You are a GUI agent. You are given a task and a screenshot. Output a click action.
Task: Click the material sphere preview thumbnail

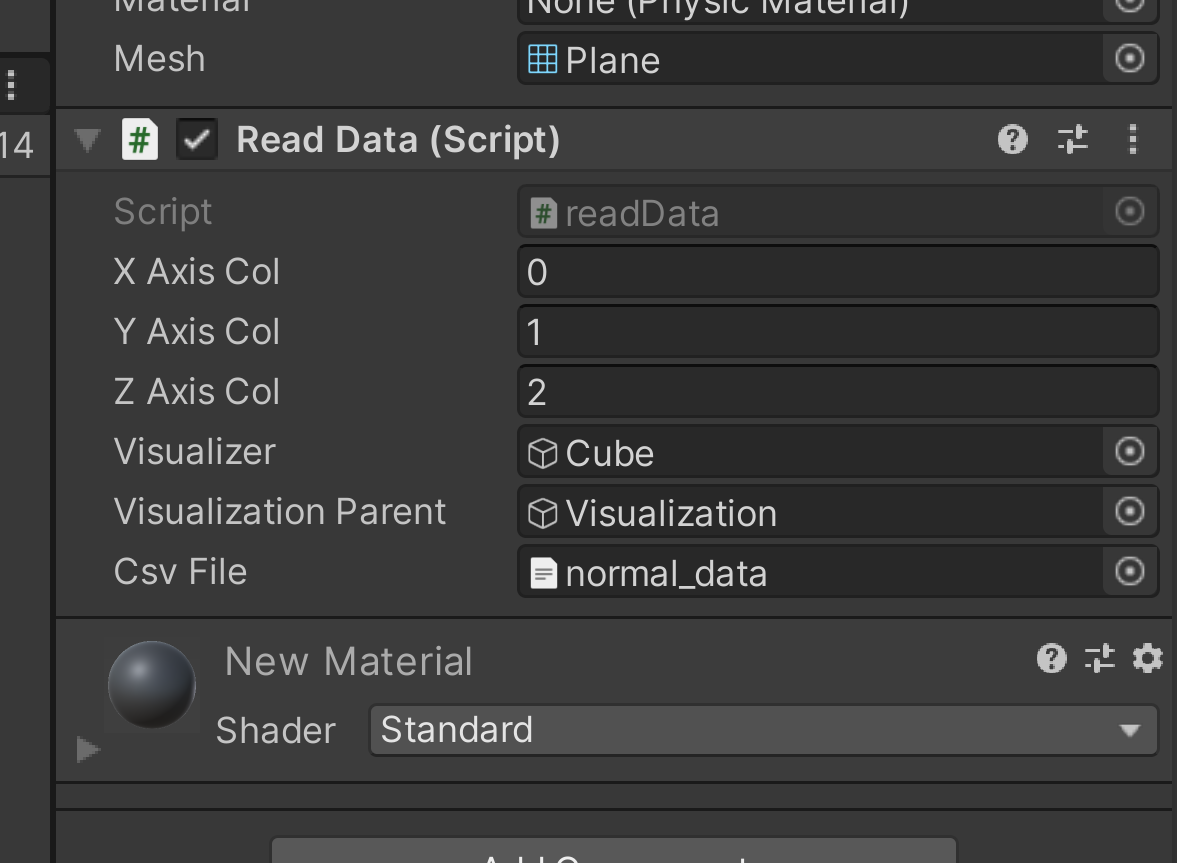click(151, 685)
